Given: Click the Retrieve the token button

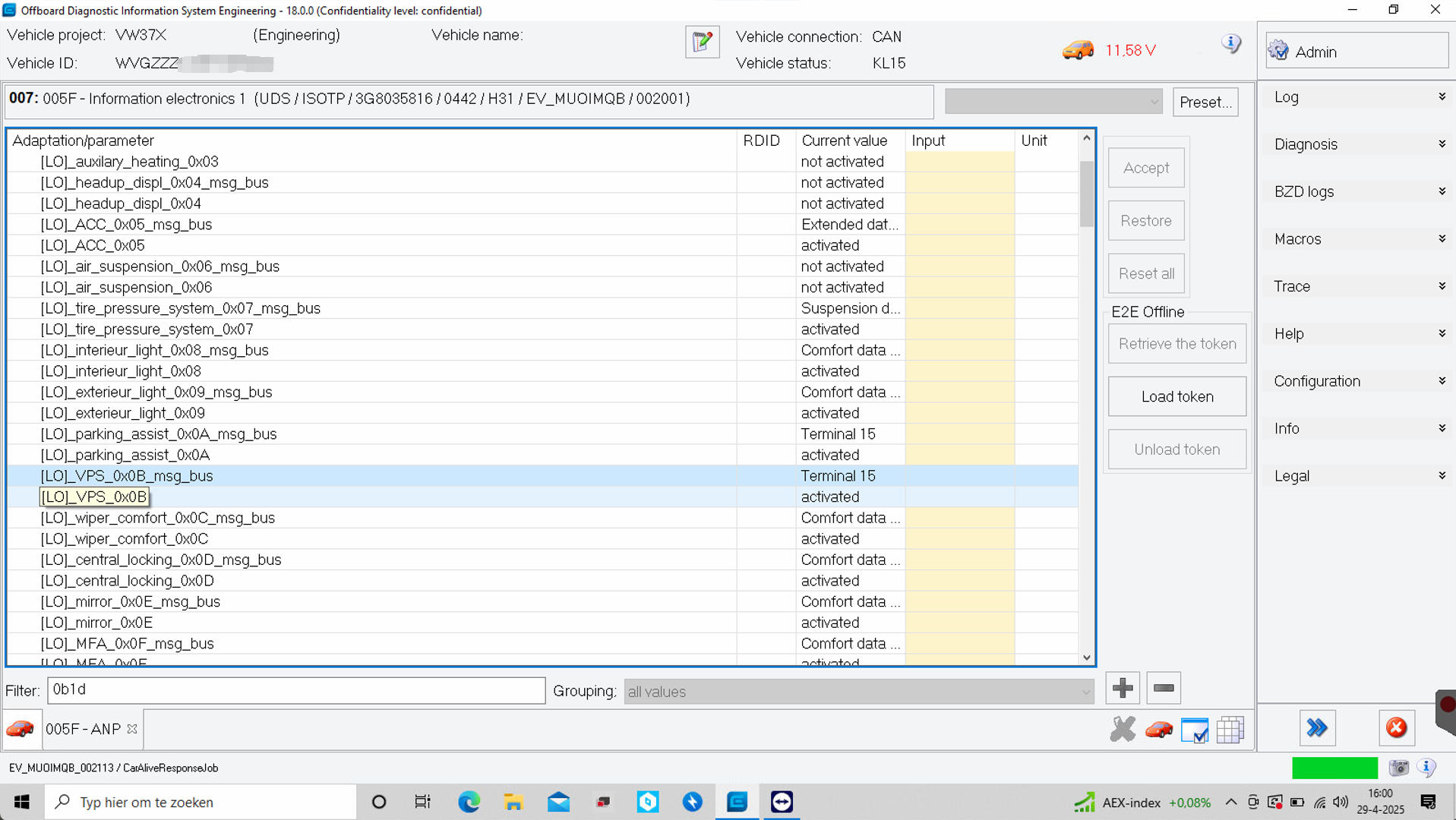Looking at the screenshot, I should [1177, 344].
